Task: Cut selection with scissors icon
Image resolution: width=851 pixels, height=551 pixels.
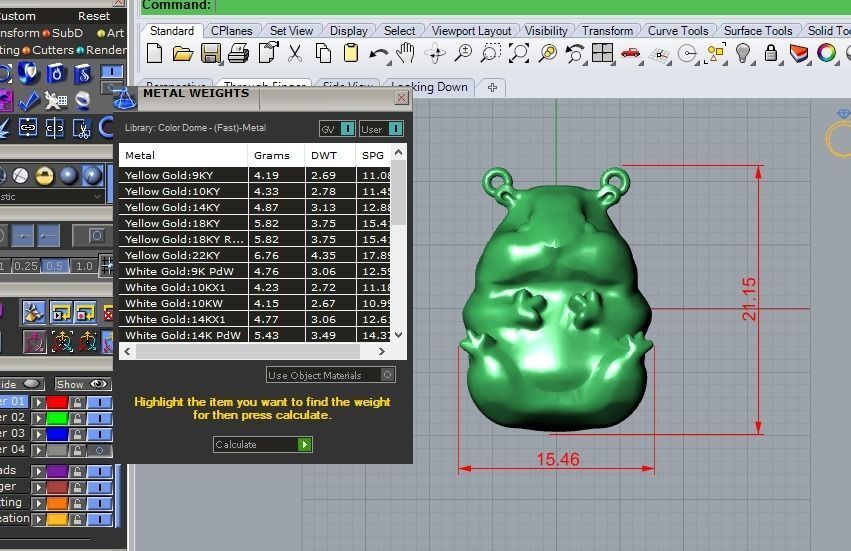Action: tap(295, 54)
